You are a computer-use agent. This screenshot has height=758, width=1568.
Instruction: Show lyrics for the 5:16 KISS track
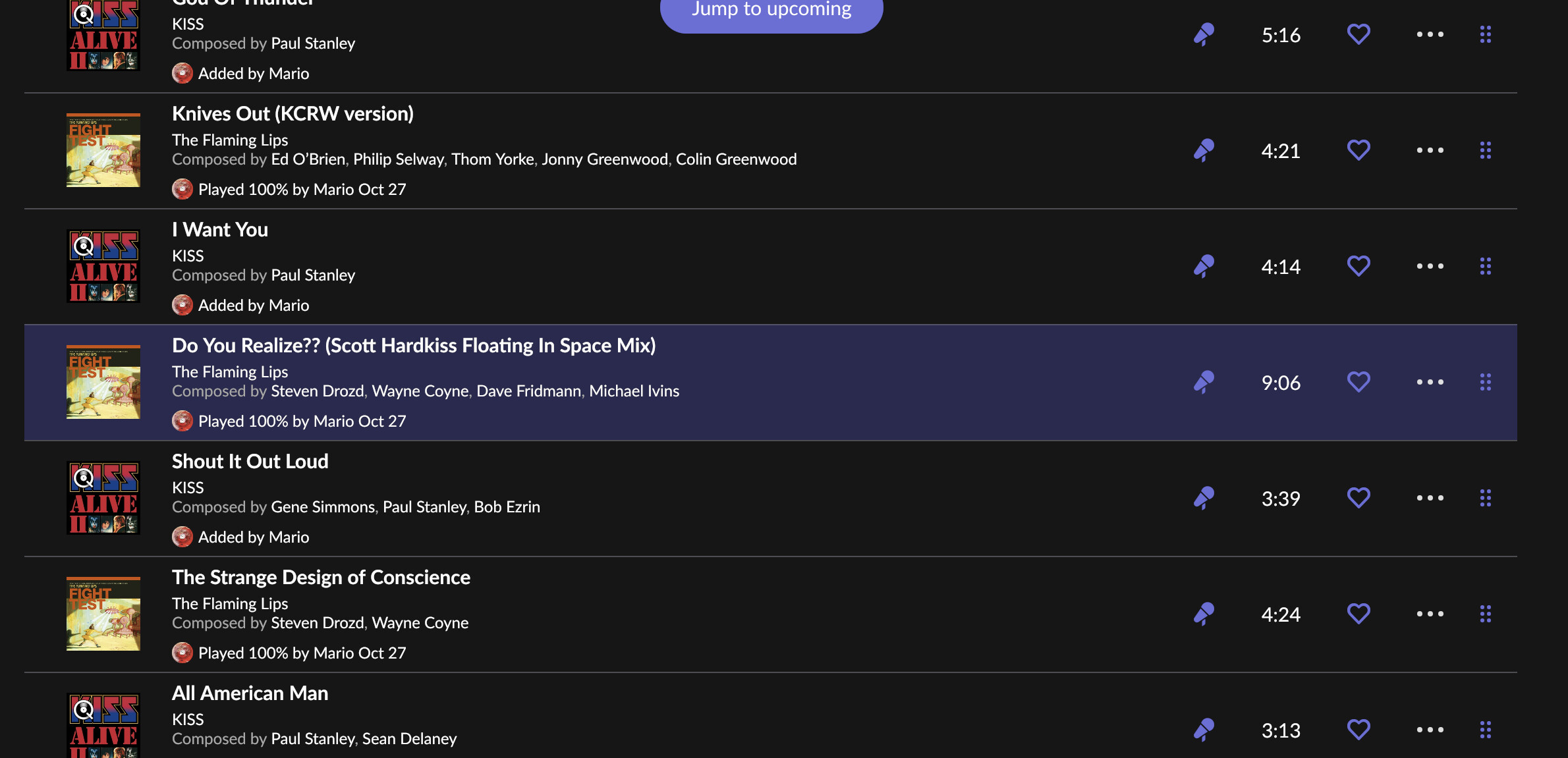[x=1204, y=35]
